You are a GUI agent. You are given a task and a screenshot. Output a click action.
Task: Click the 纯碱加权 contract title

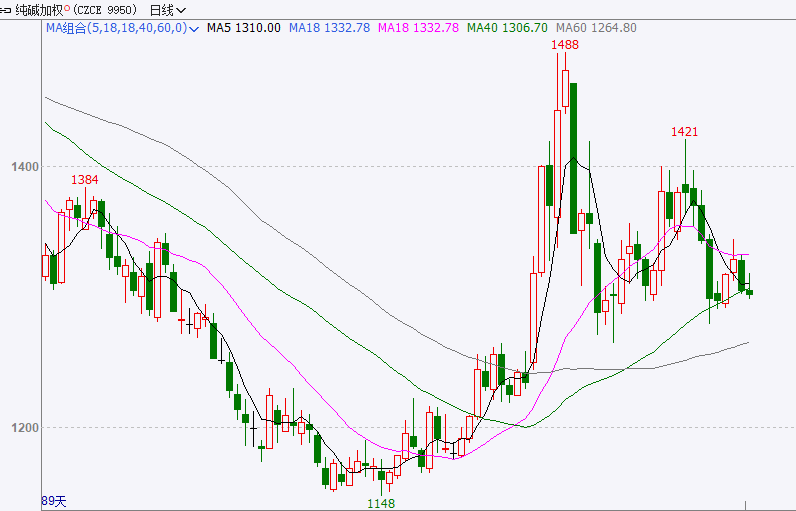pyautogui.click(x=40, y=10)
